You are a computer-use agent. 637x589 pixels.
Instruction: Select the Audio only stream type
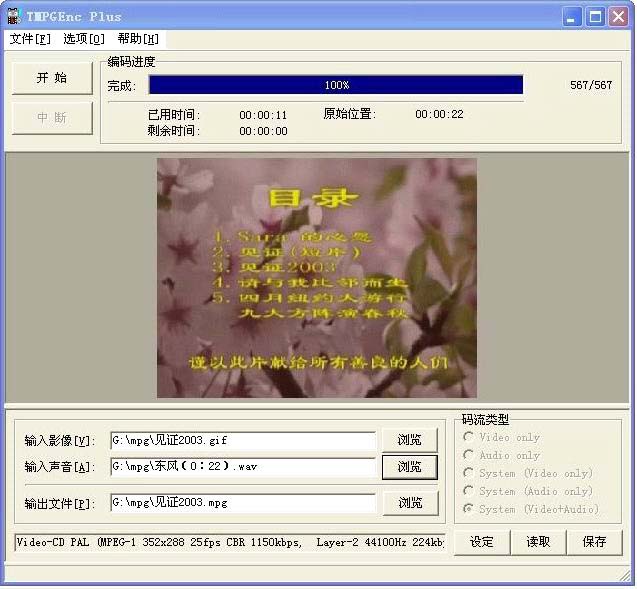tap(469, 455)
